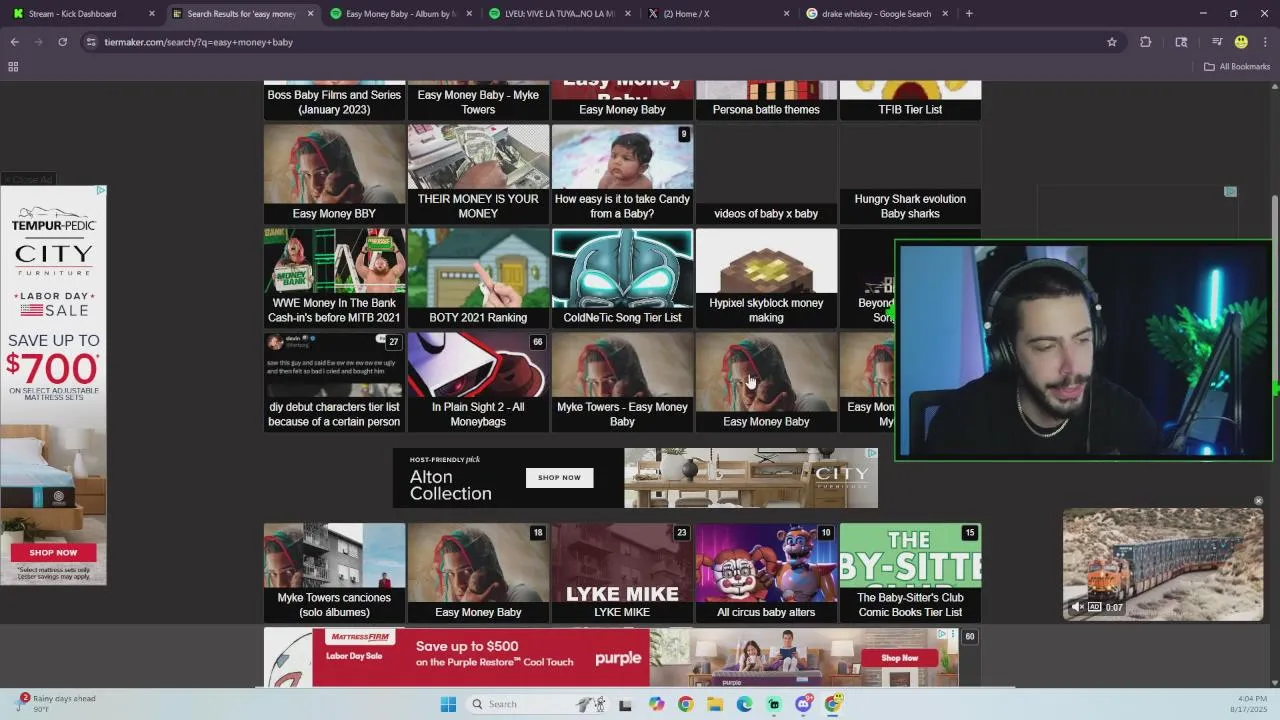Open diy debut characters tier list

334,382
